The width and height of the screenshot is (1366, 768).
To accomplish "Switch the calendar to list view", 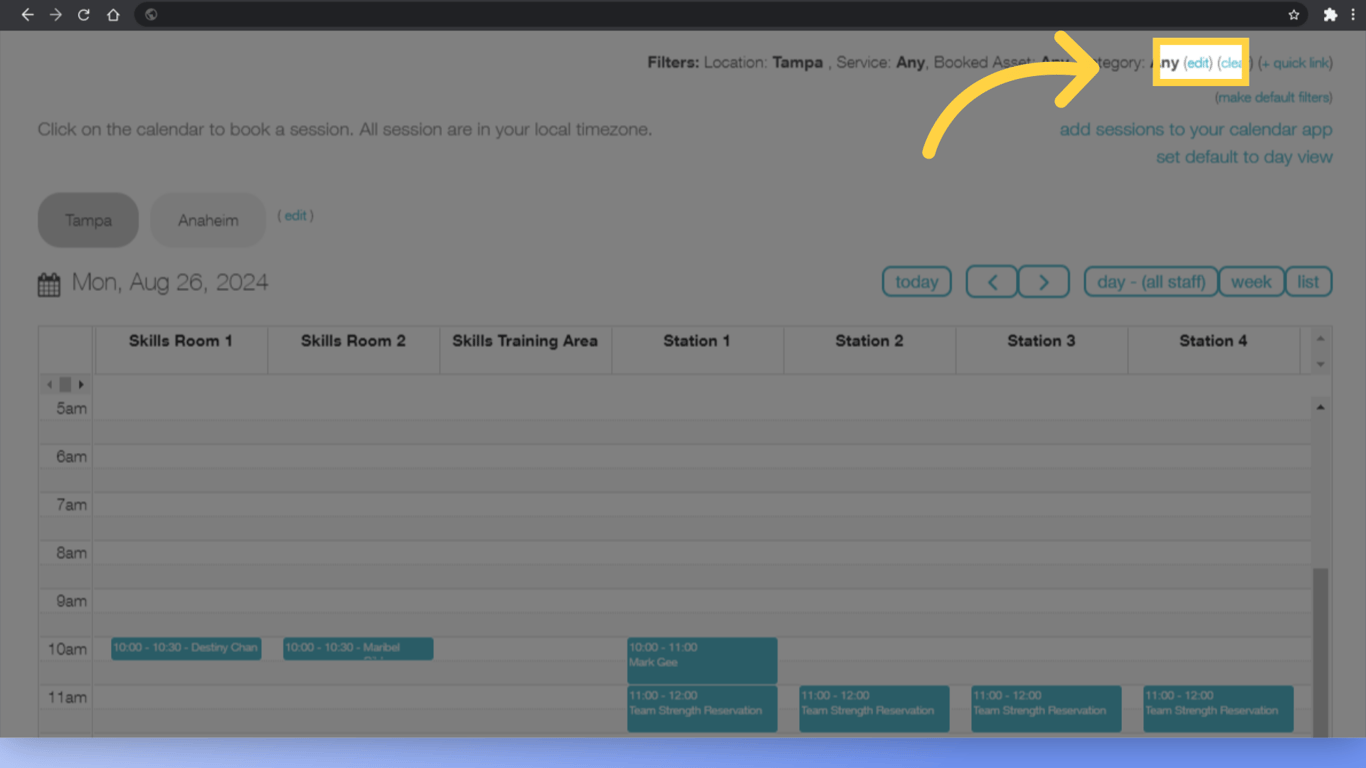I will (1308, 281).
